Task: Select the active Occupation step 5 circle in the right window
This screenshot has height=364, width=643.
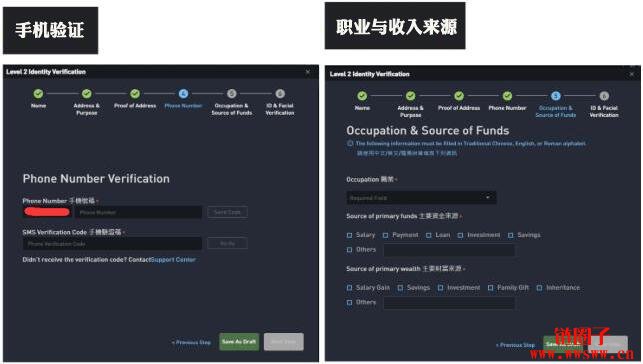Action: (x=556, y=96)
